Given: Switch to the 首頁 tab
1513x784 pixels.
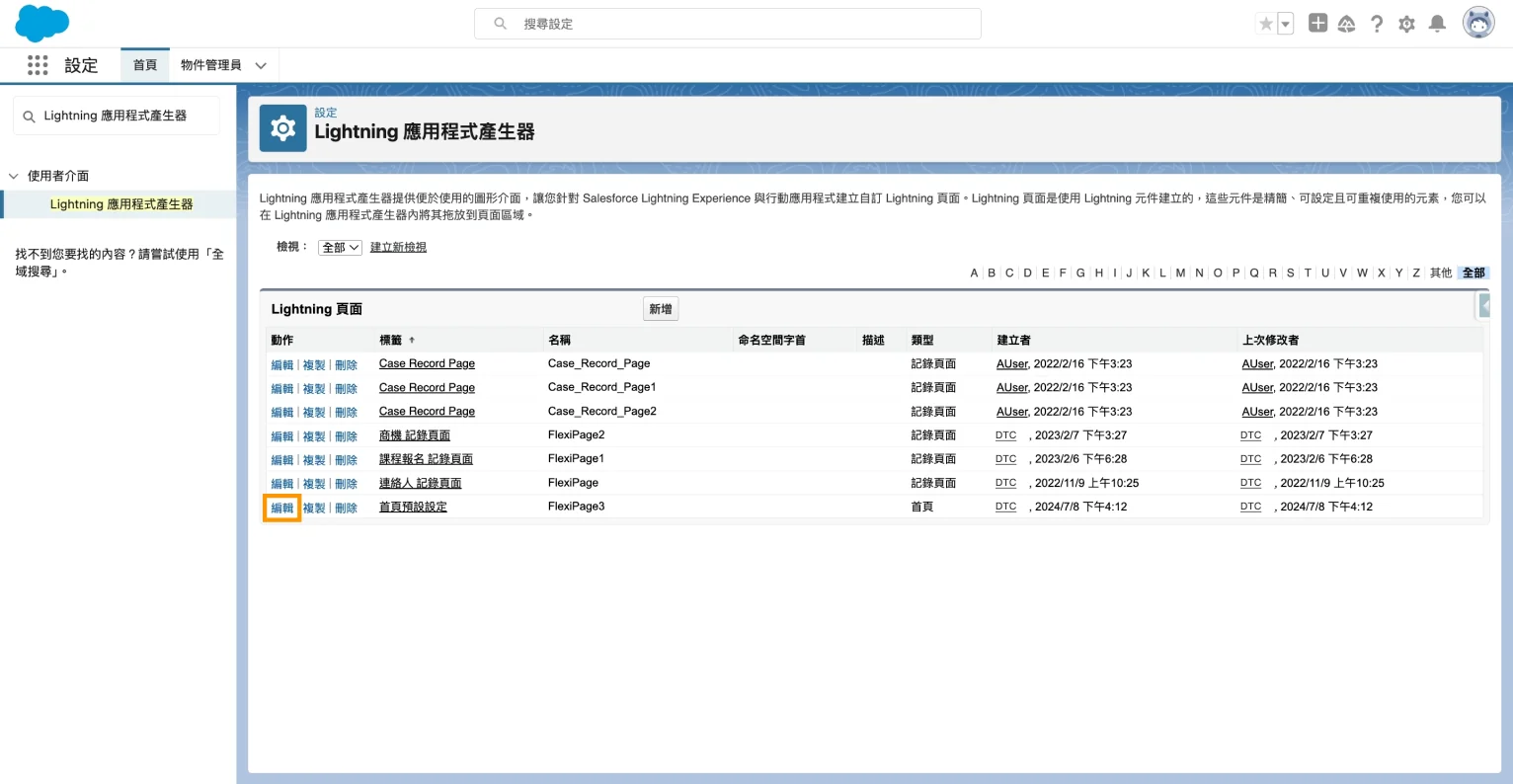Looking at the screenshot, I should (145, 65).
